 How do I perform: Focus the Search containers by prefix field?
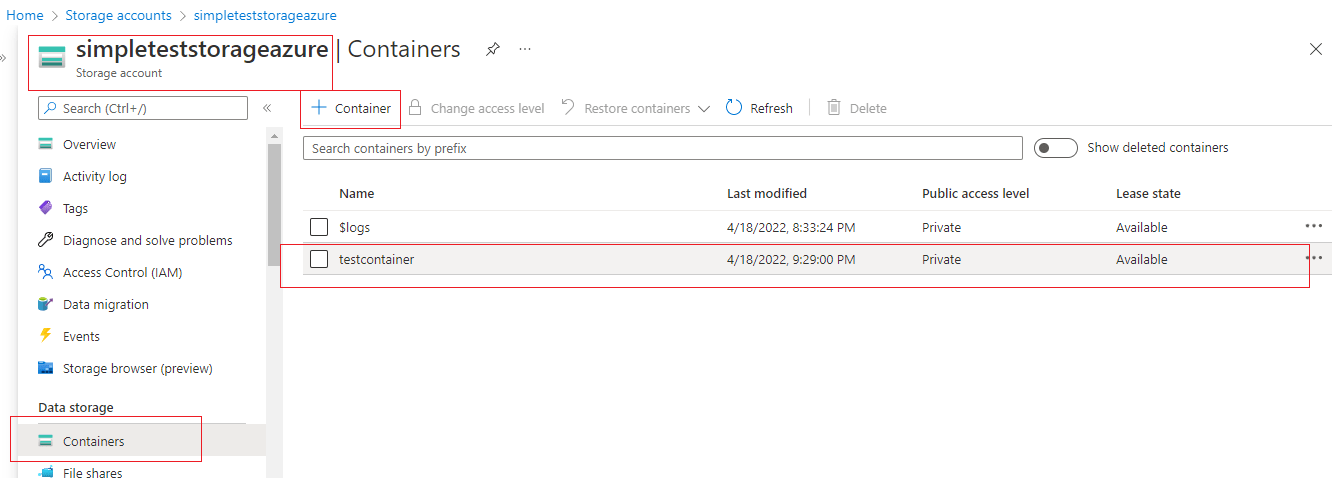pos(662,148)
